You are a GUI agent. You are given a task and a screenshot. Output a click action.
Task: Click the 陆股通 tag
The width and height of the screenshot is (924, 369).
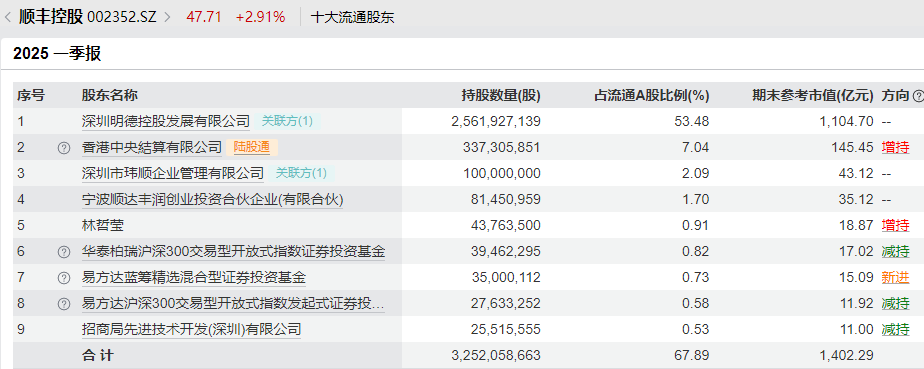pyautogui.click(x=252, y=147)
